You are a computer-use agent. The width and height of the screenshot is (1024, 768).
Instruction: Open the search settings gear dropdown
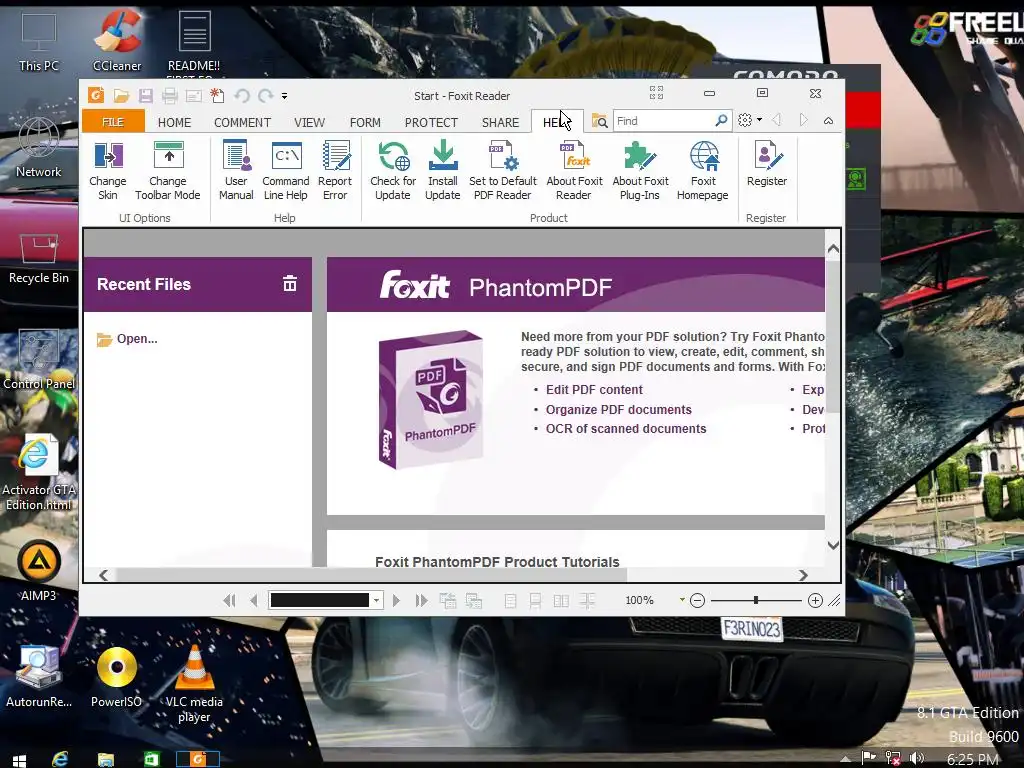click(750, 120)
